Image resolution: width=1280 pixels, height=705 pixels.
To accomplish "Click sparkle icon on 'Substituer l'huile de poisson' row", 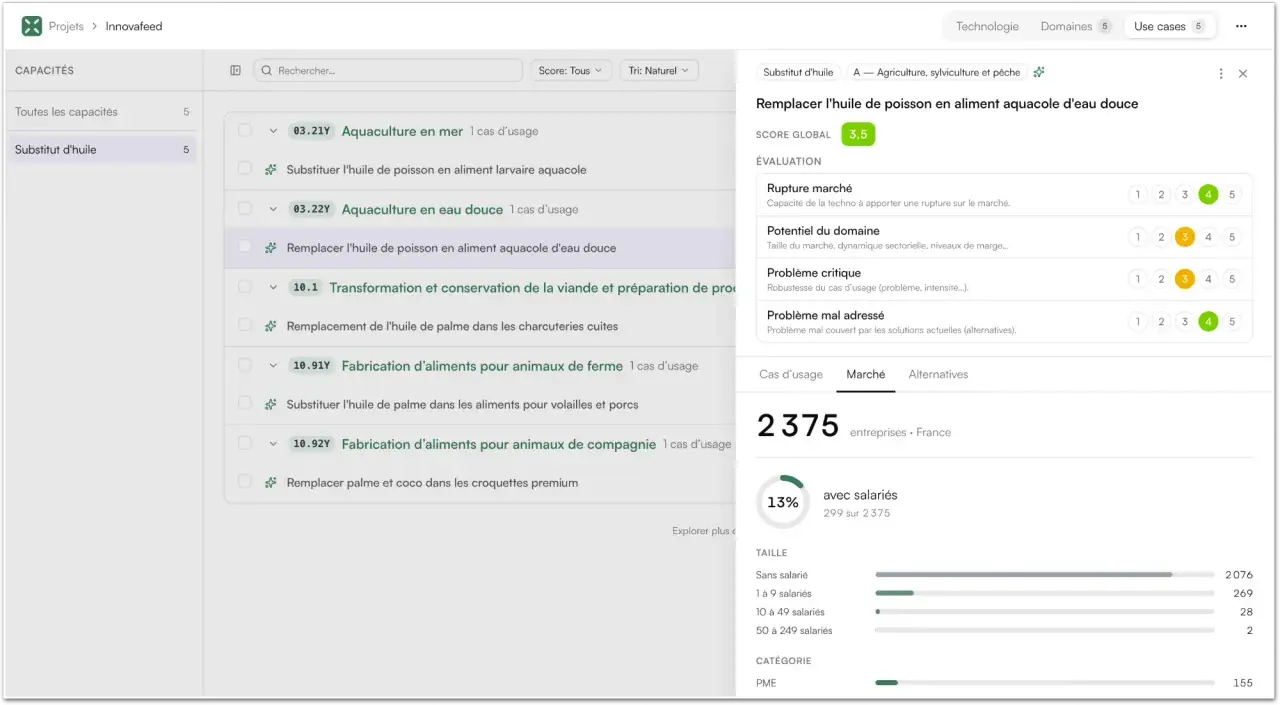I will click(x=271, y=170).
